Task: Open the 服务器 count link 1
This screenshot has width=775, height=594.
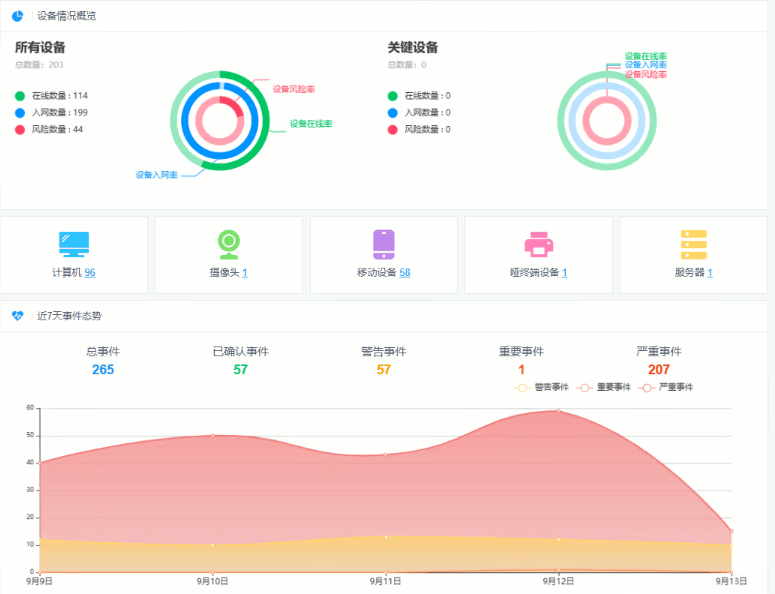Action: 710,272
